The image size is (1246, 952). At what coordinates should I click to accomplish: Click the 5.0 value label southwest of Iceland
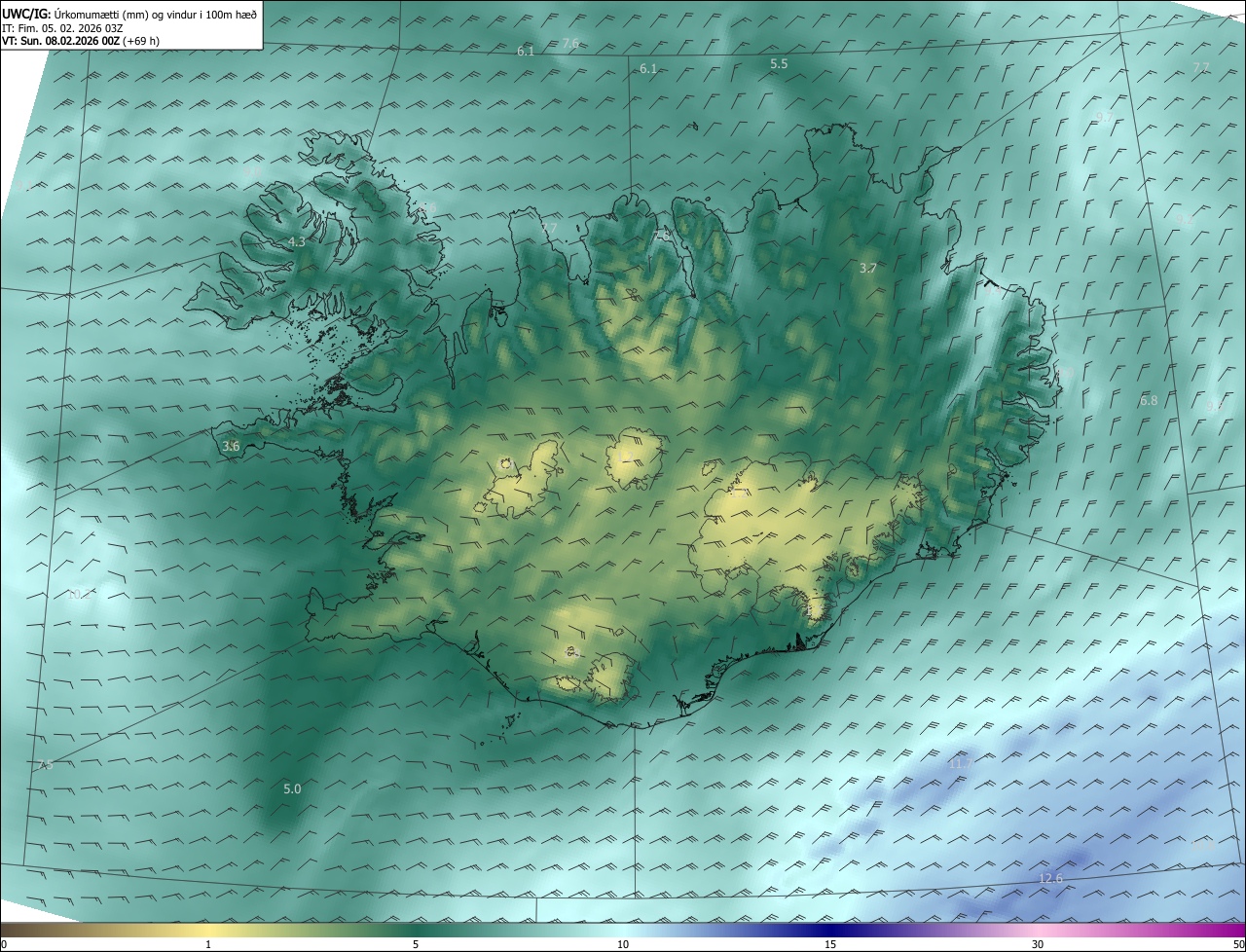click(292, 788)
